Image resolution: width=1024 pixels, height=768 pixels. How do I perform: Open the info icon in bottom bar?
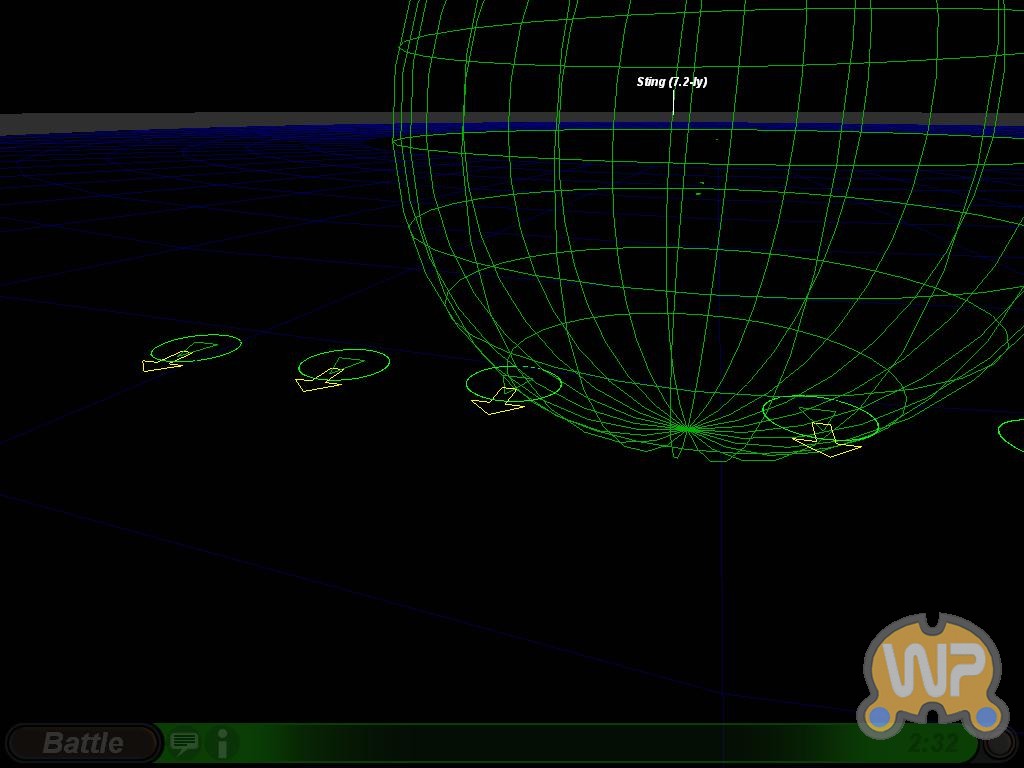click(222, 743)
